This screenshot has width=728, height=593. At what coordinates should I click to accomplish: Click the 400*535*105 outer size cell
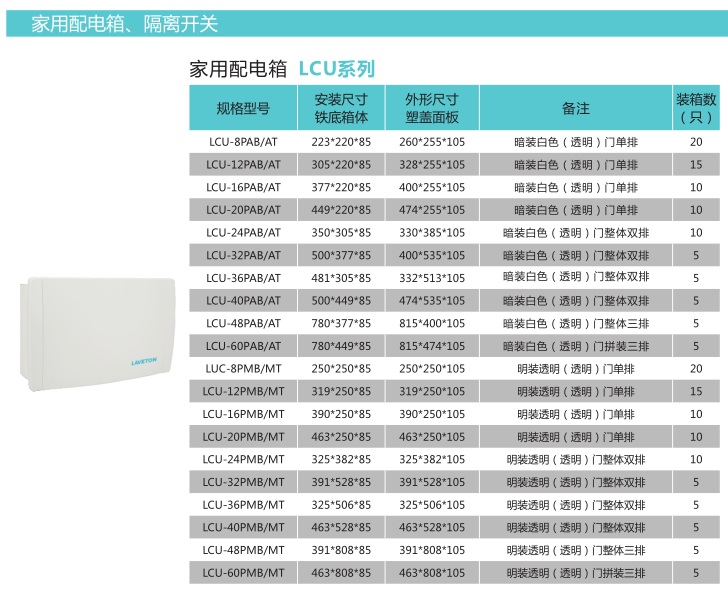[432, 255]
